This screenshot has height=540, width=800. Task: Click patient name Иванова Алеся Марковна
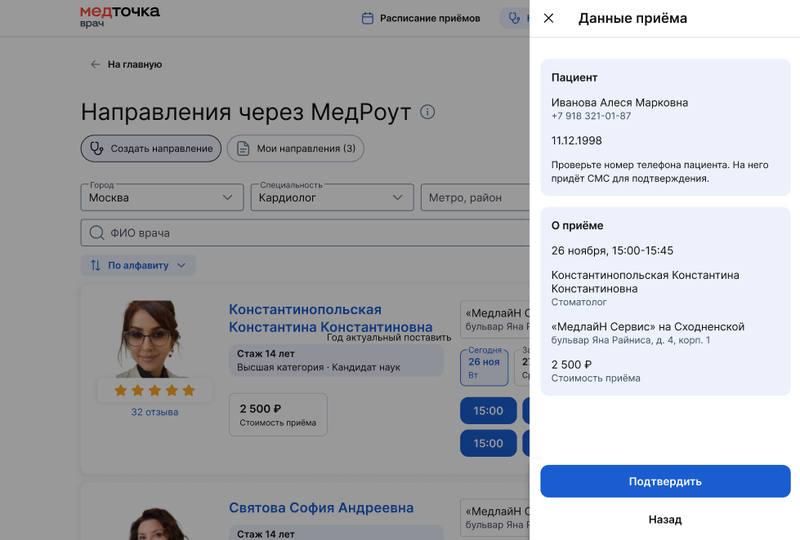[619, 103]
